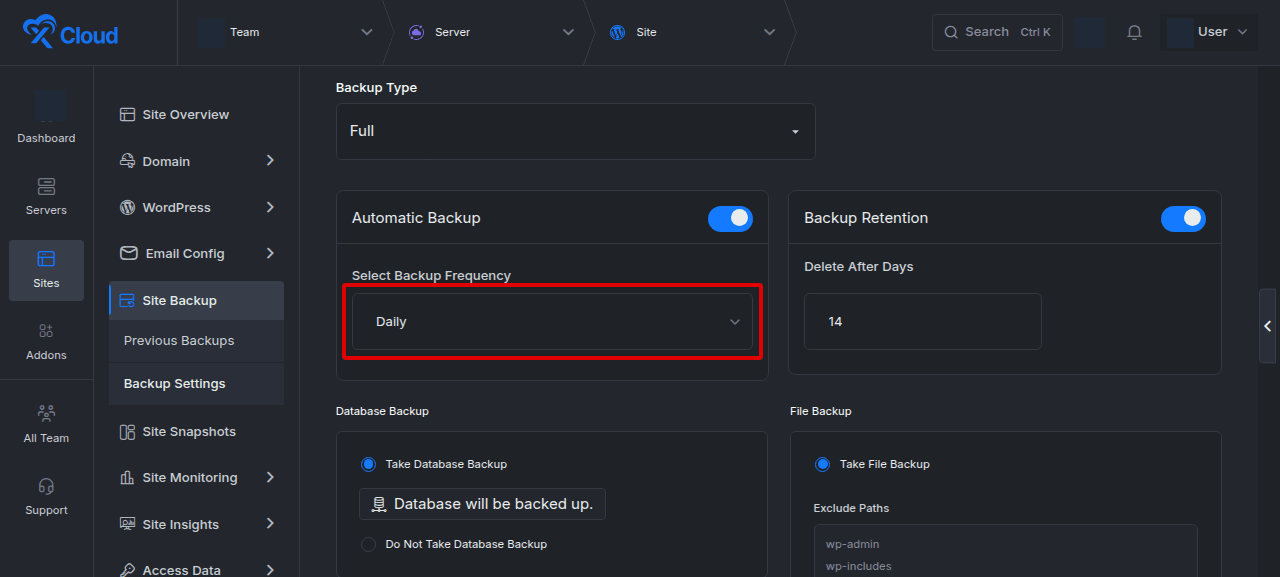Click the user avatar
Image resolution: width=1280 pixels, height=577 pixels.
point(1180,32)
